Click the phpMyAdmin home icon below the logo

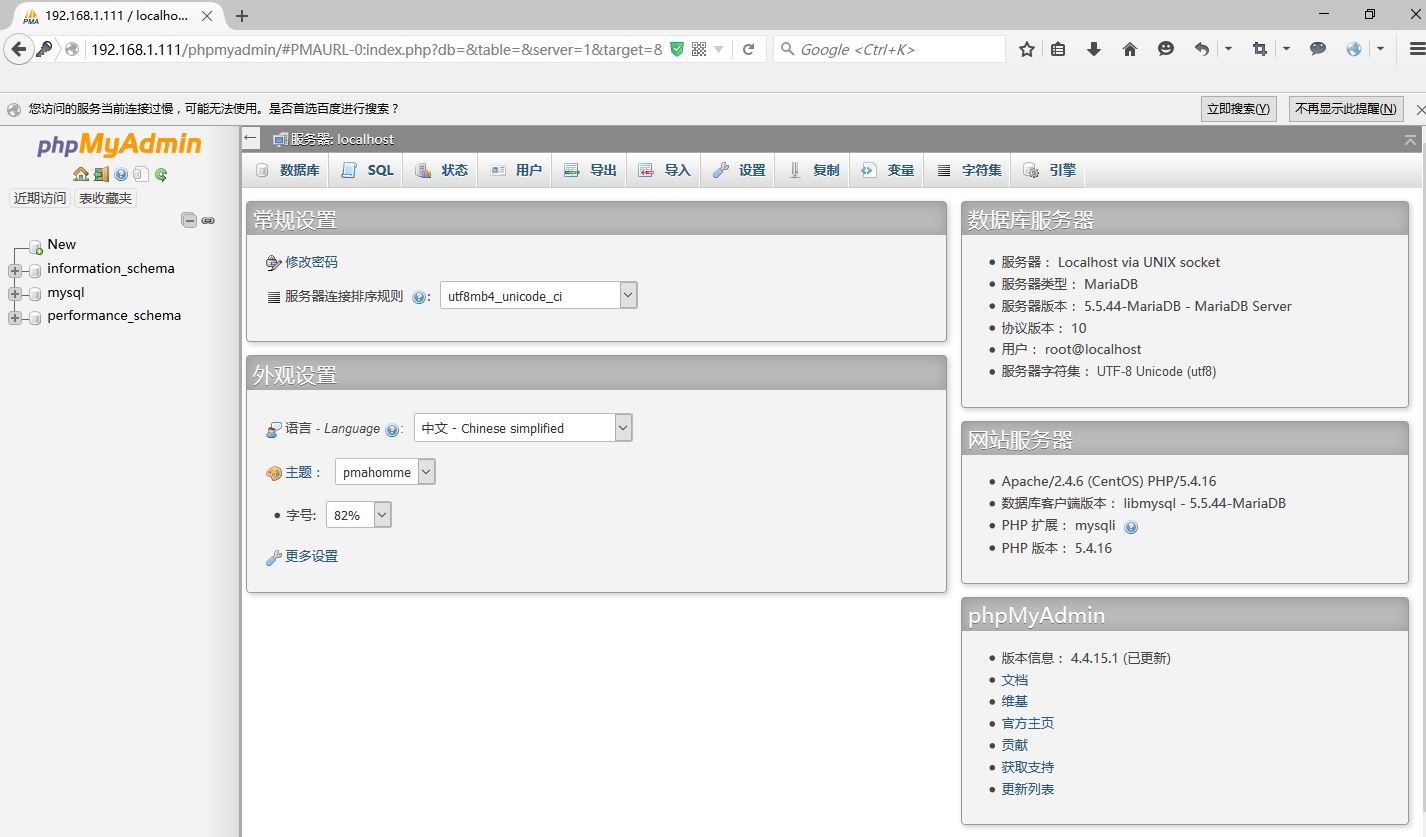coord(82,172)
